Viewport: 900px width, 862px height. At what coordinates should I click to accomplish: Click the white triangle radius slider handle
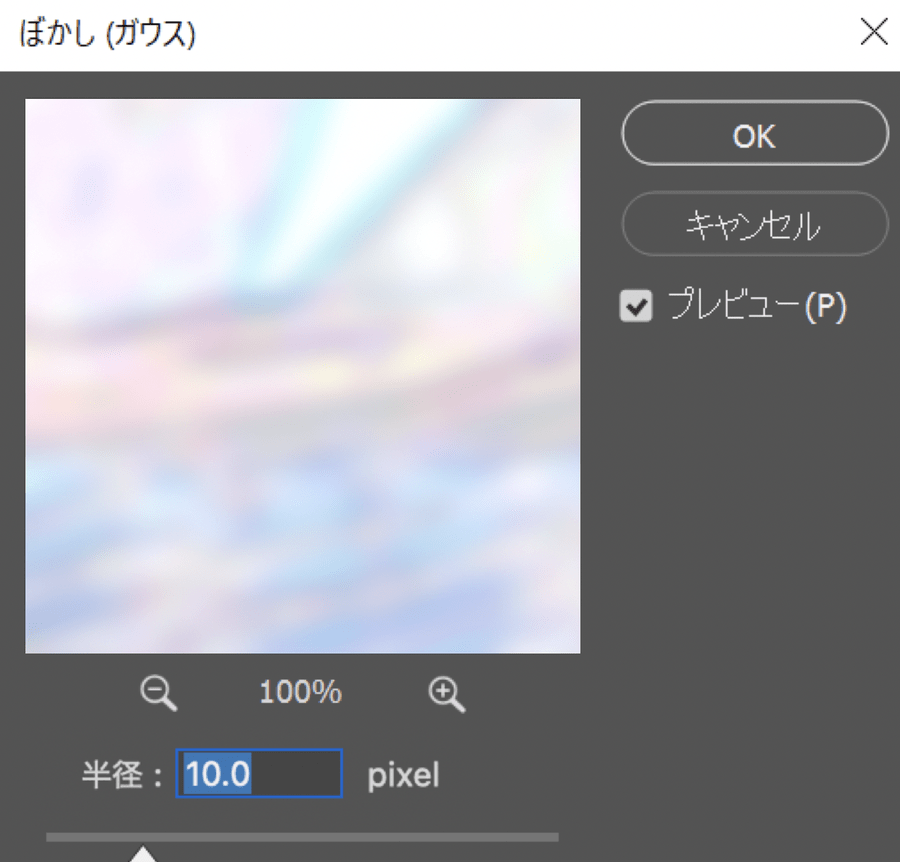point(142,853)
